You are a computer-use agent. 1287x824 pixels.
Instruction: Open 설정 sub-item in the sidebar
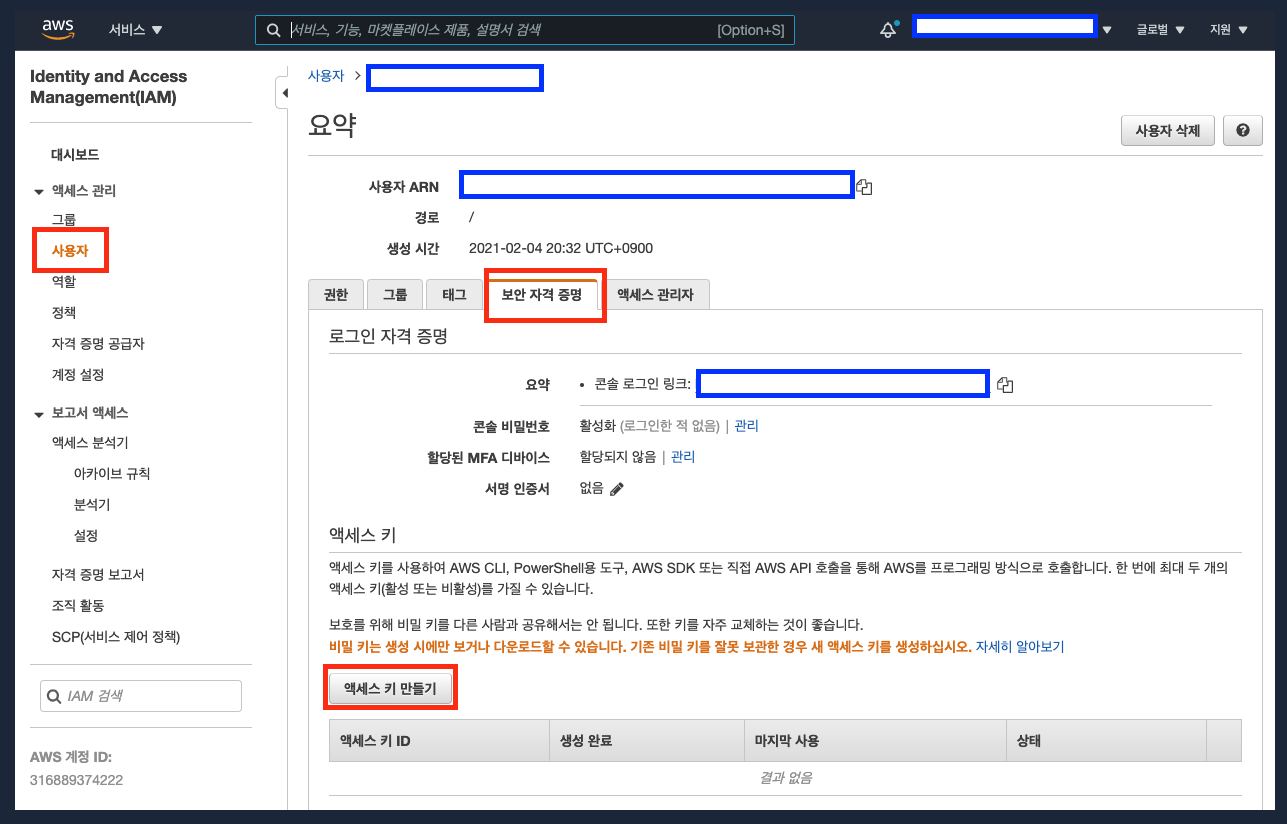click(x=86, y=535)
